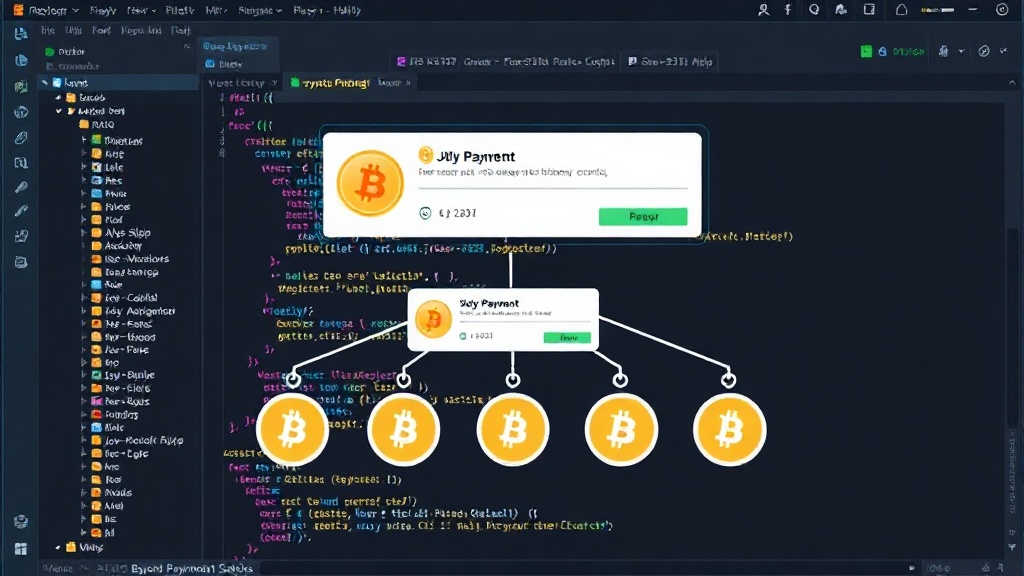Viewport: 1024px width, 576px height.
Task: Toggle the panel layout square icon in top bar
Action: [x=869, y=10]
